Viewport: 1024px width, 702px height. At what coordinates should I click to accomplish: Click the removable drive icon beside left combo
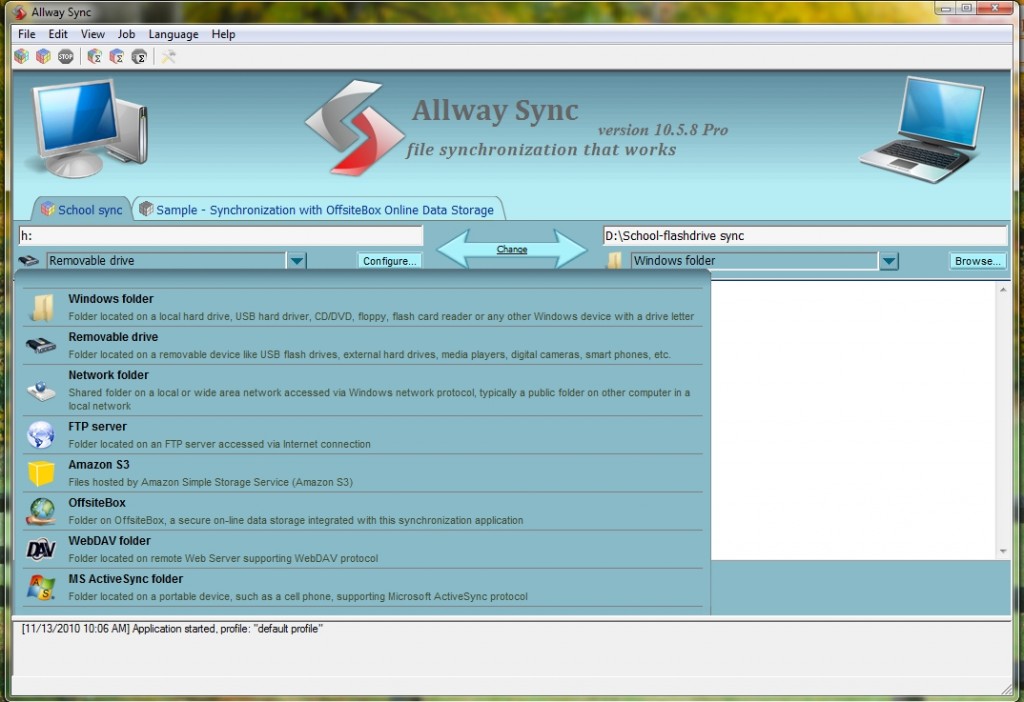29,261
